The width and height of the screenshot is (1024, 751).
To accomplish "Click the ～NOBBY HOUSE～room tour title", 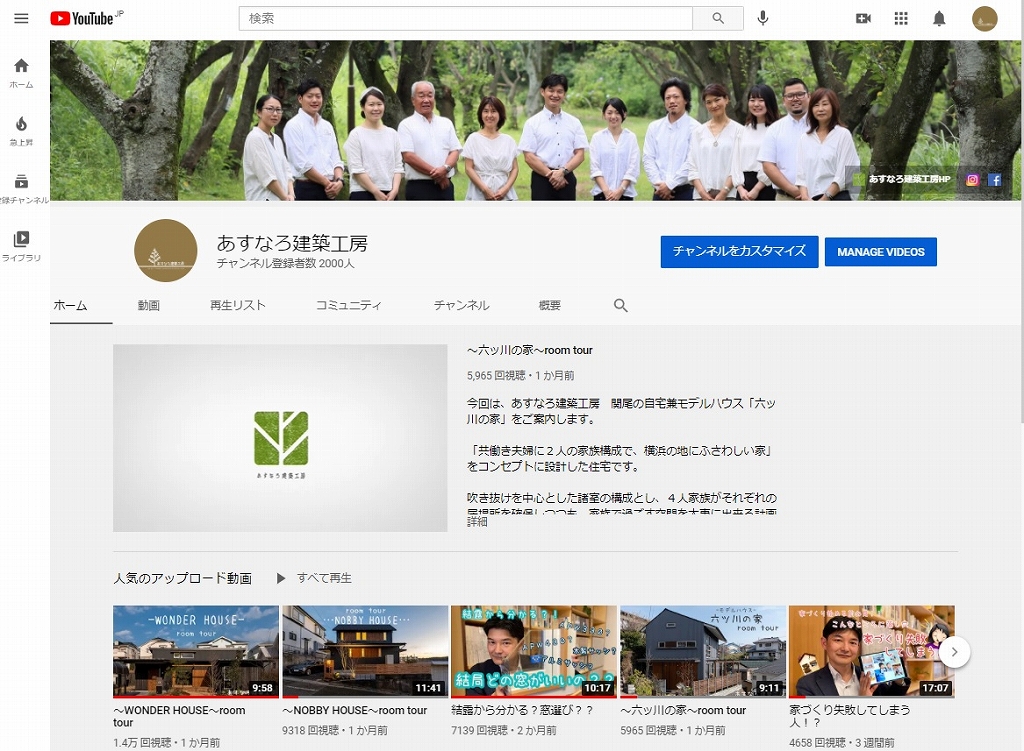I will (x=355, y=711).
